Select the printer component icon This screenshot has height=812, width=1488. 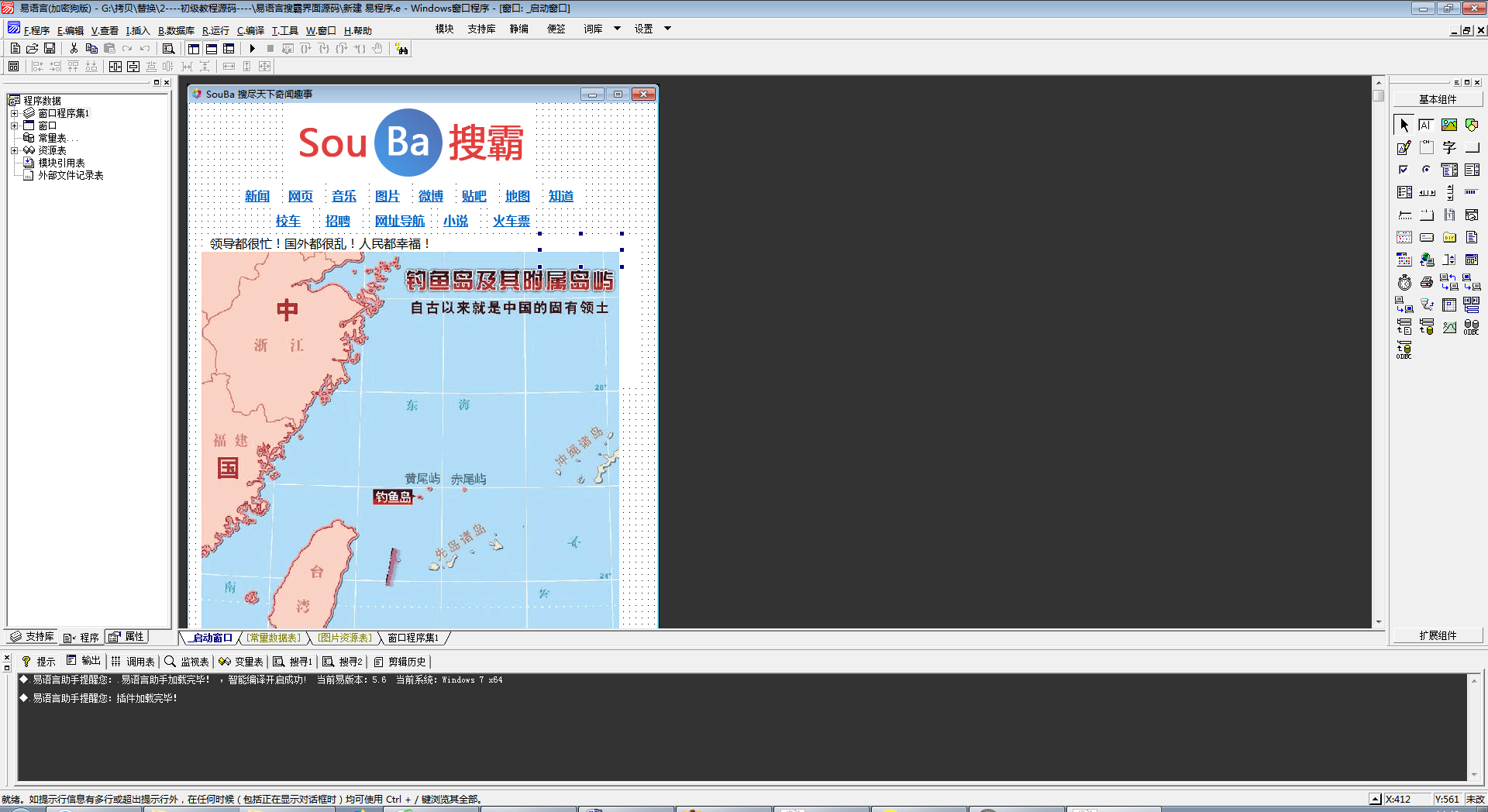point(1426,282)
